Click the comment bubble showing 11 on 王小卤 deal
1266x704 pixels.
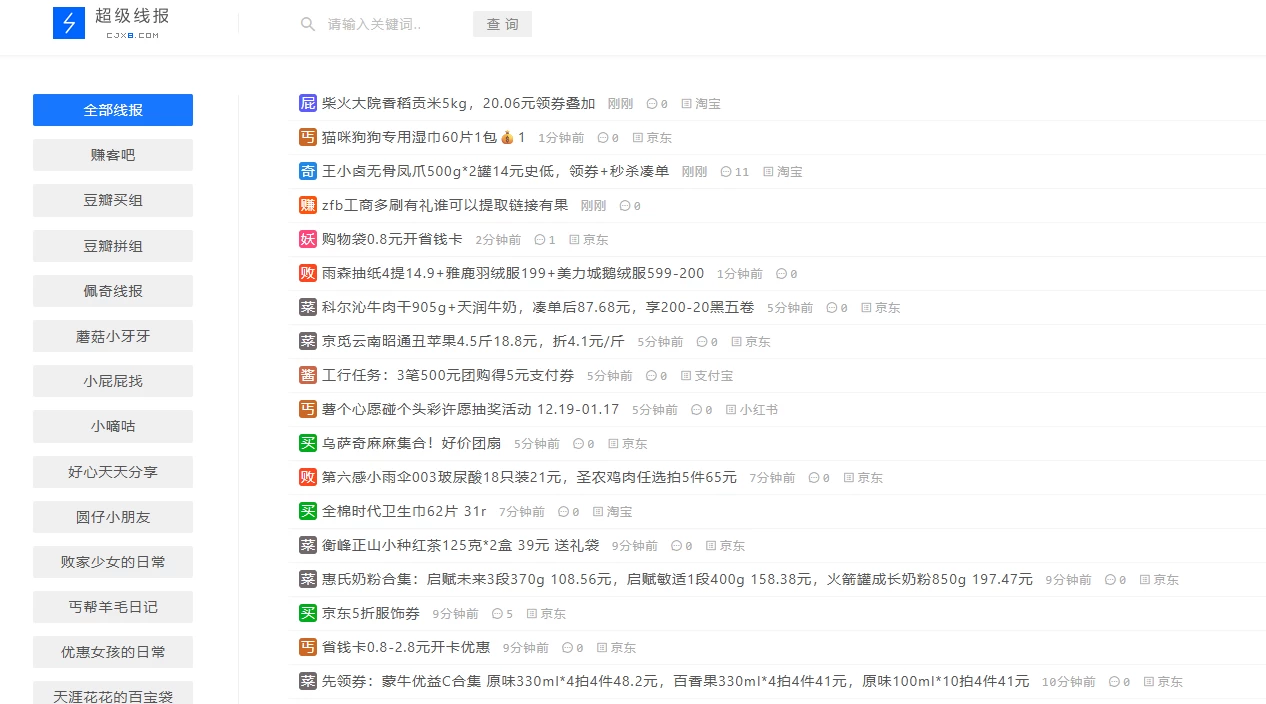point(736,171)
